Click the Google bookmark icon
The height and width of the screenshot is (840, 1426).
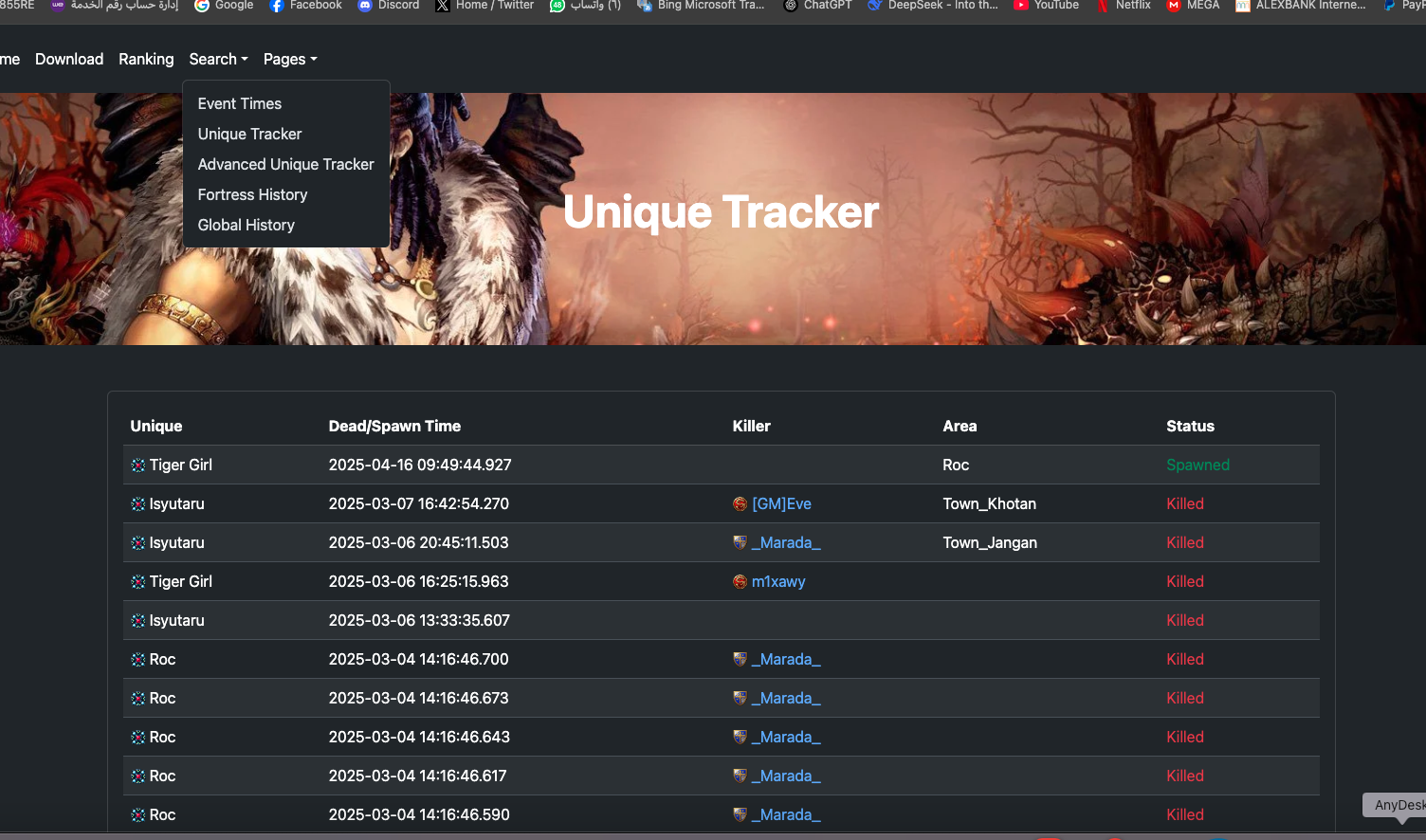[202, 6]
